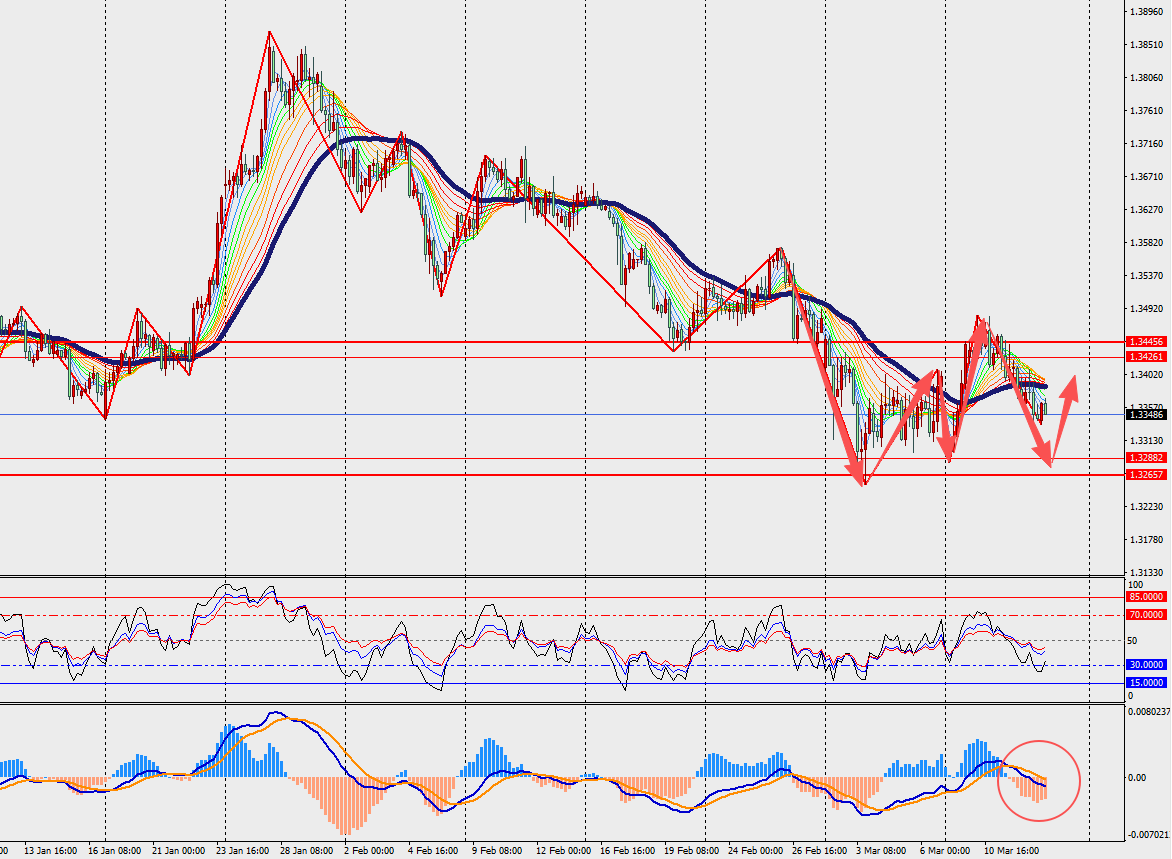The height and width of the screenshot is (859, 1172).
Task: Select the red 1.34261 price level label
Action: click(x=1146, y=357)
